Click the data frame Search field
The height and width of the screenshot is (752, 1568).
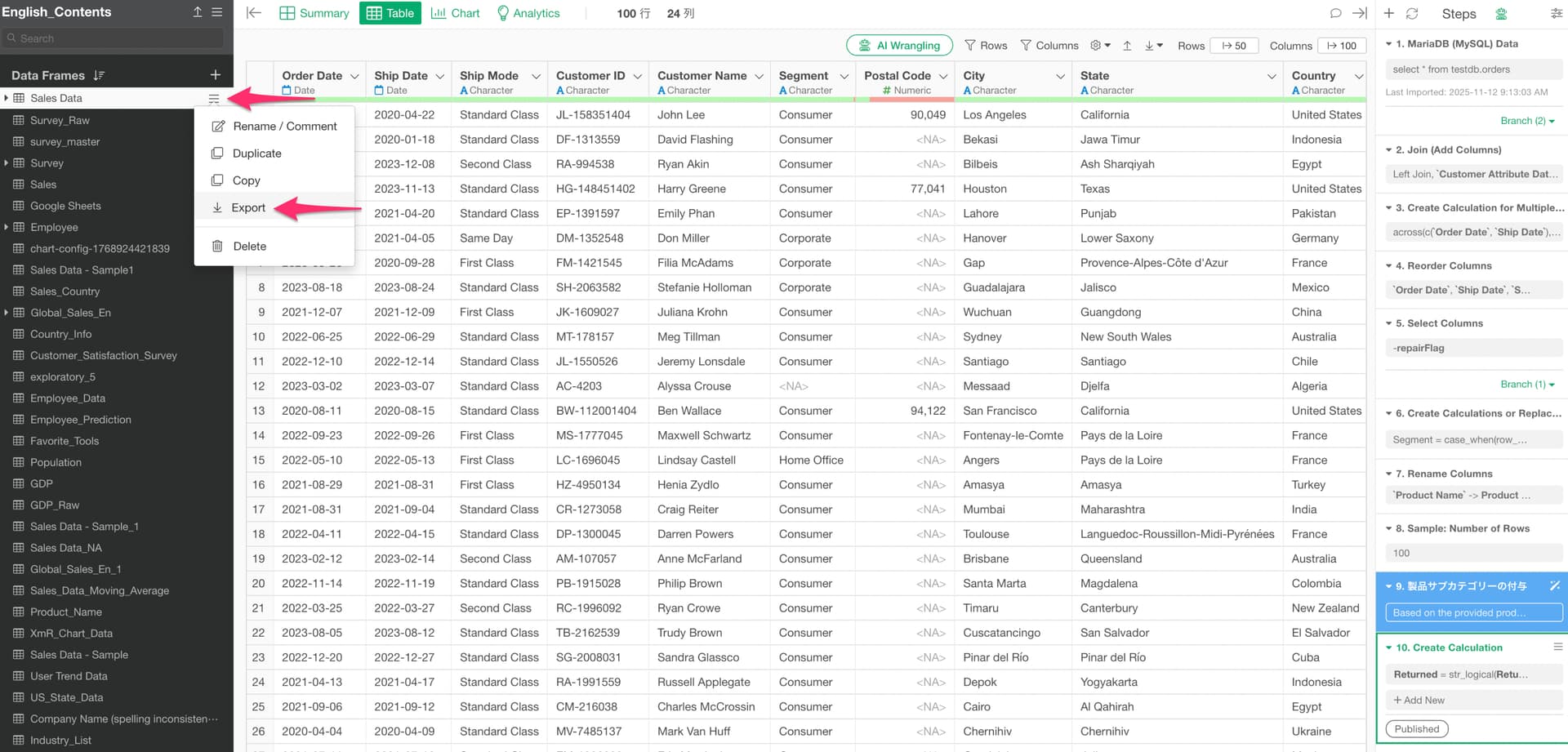tap(114, 38)
